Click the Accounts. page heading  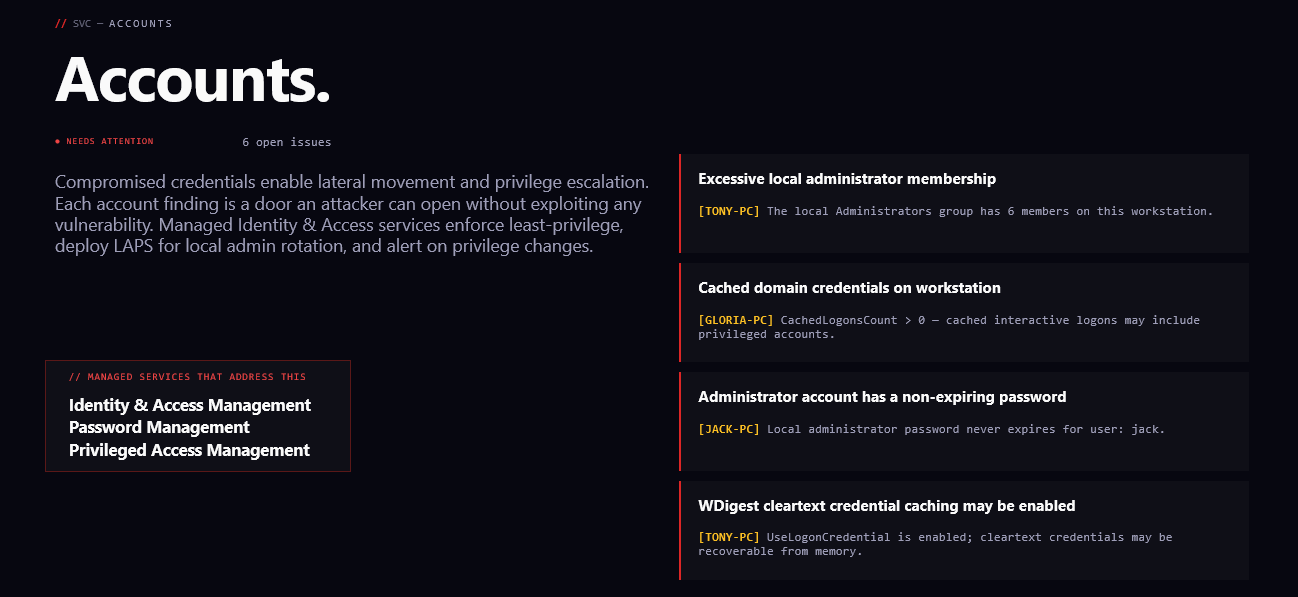click(193, 78)
